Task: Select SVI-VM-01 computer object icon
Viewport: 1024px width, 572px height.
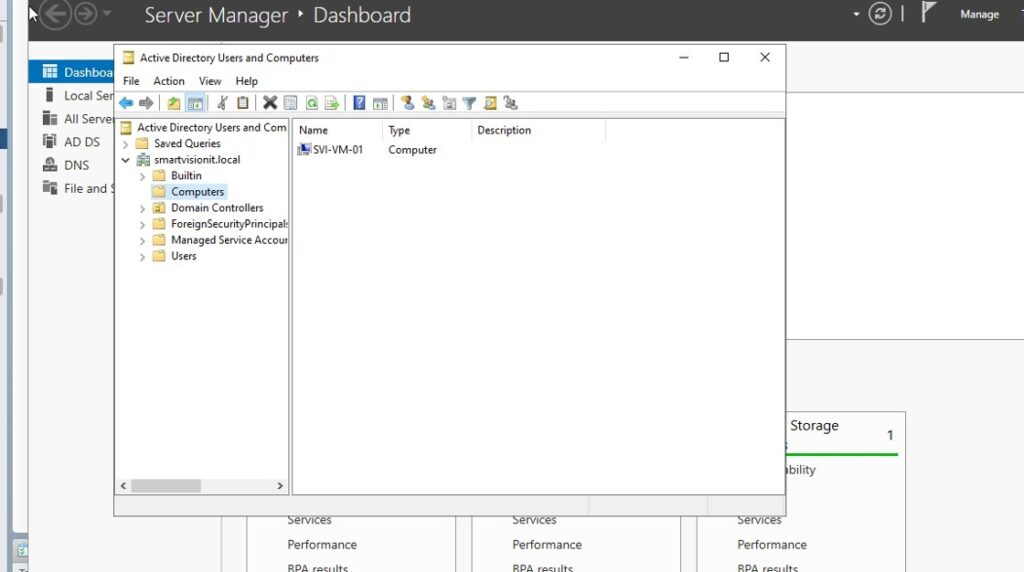Action: (x=304, y=150)
